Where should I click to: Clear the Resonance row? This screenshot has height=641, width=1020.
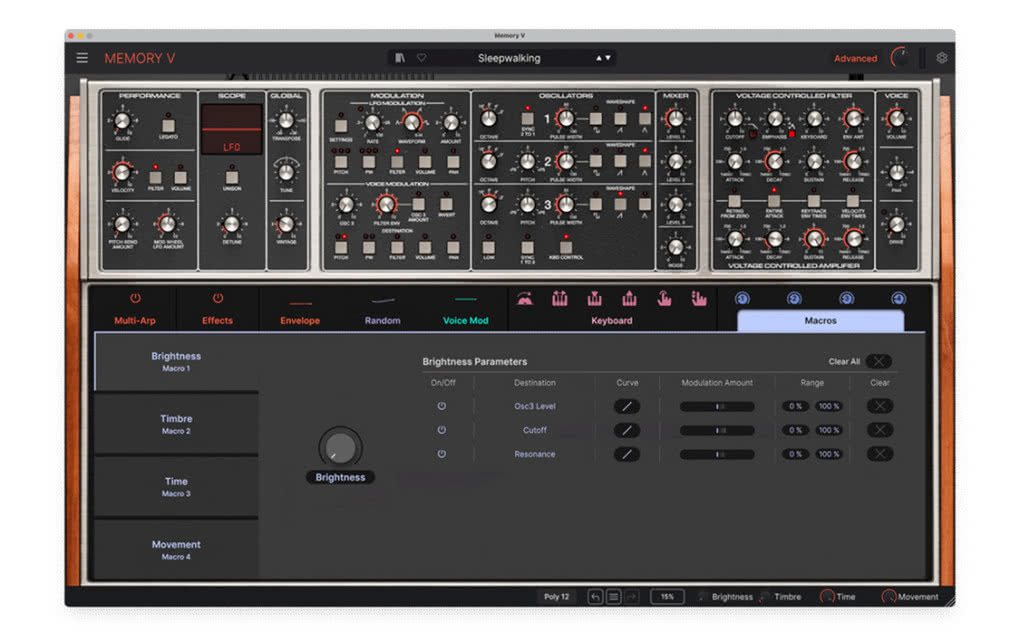click(x=879, y=454)
